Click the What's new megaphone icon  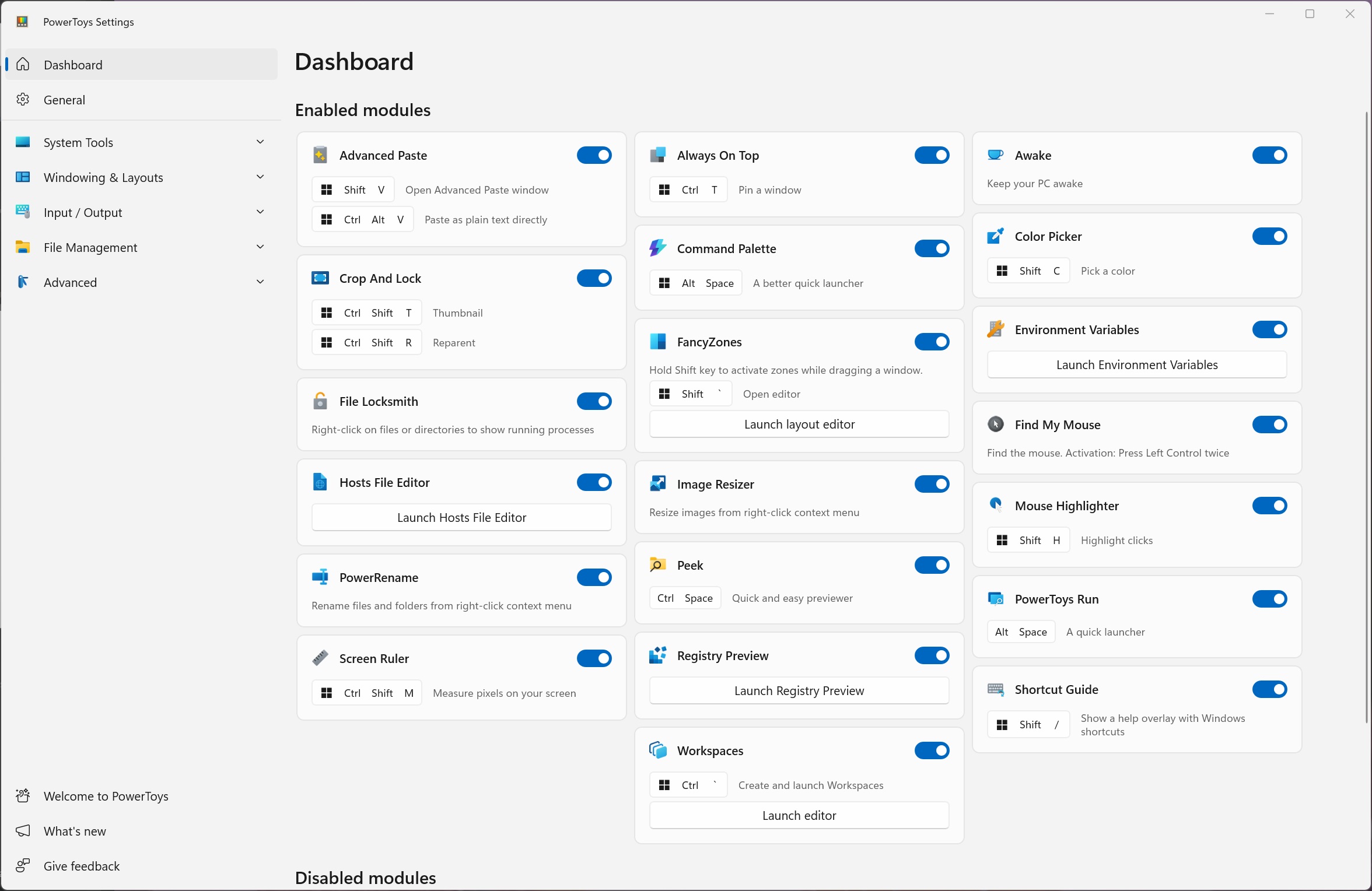pos(23,831)
